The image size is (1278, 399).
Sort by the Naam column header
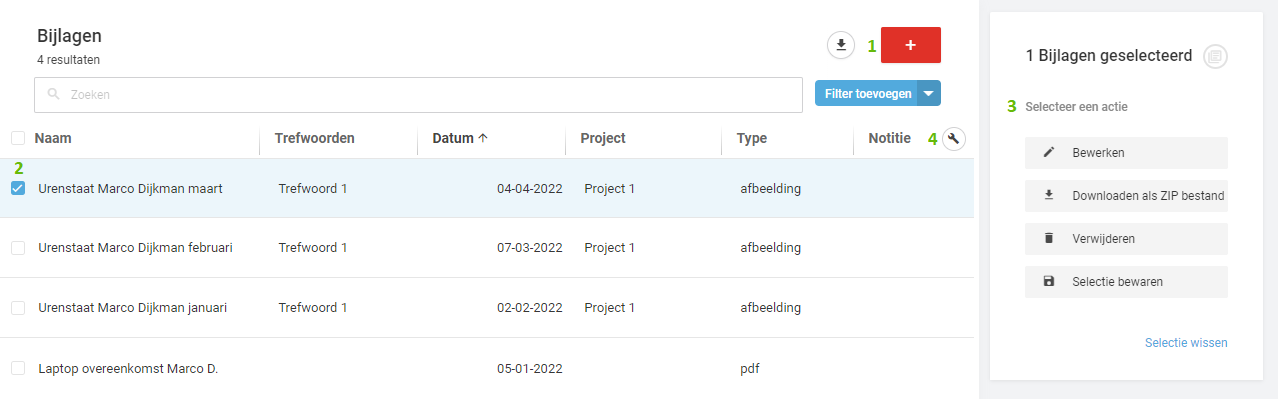click(53, 138)
